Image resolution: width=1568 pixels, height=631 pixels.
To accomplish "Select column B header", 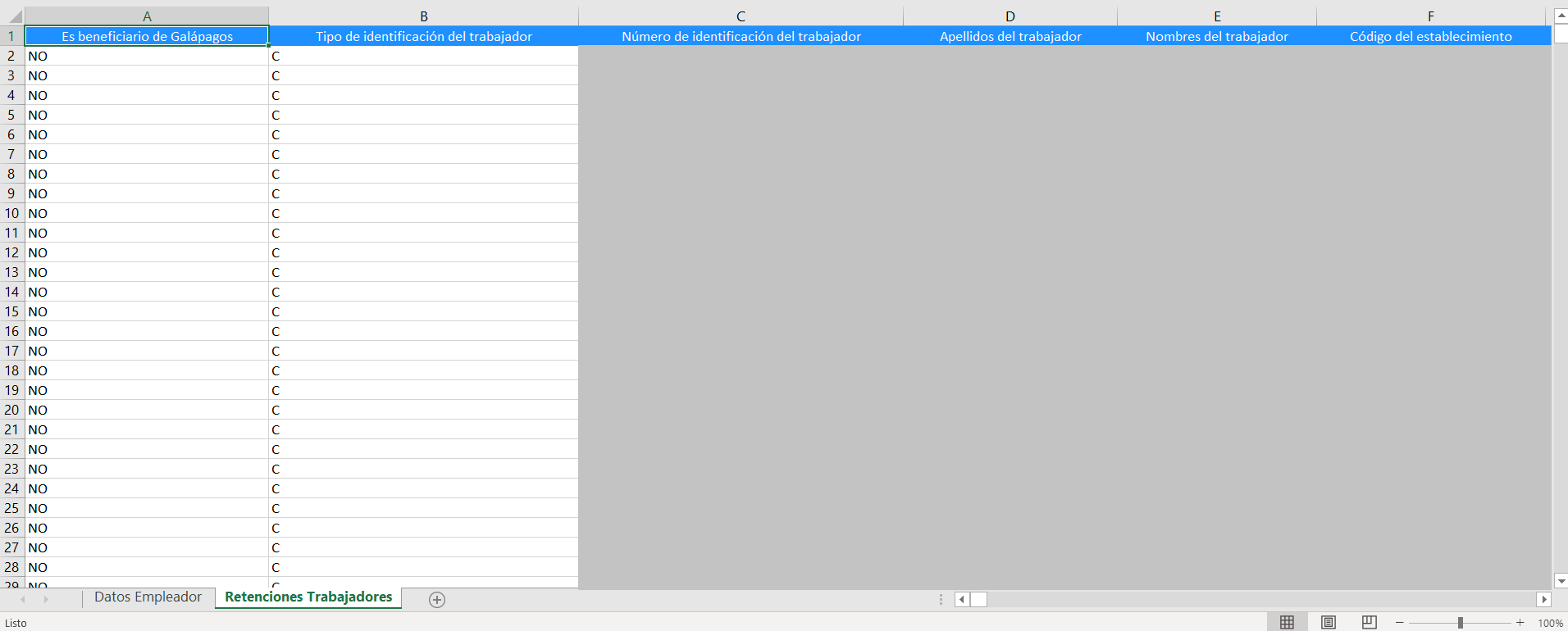I will (x=424, y=16).
